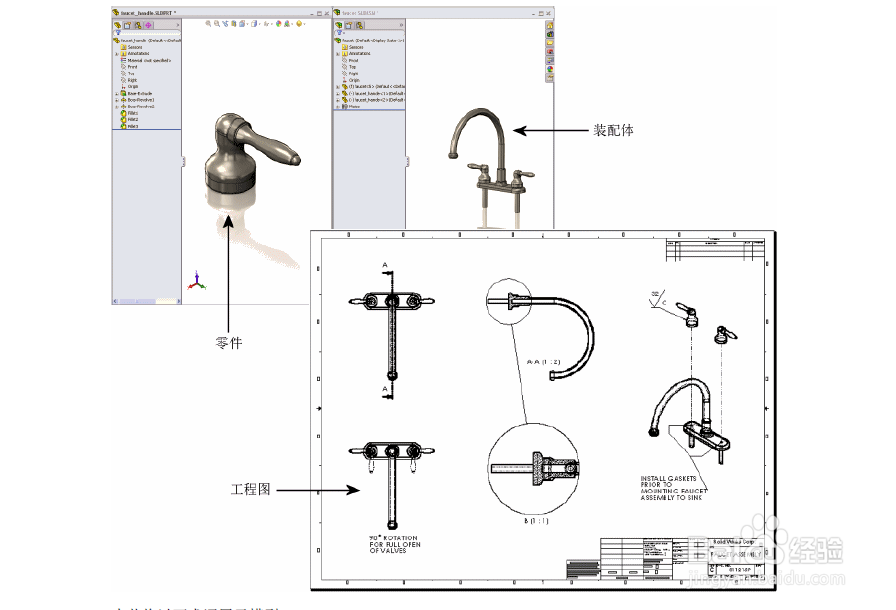
Task: Open View Orientation dropdown arrow in part window
Action: [247, 24]
